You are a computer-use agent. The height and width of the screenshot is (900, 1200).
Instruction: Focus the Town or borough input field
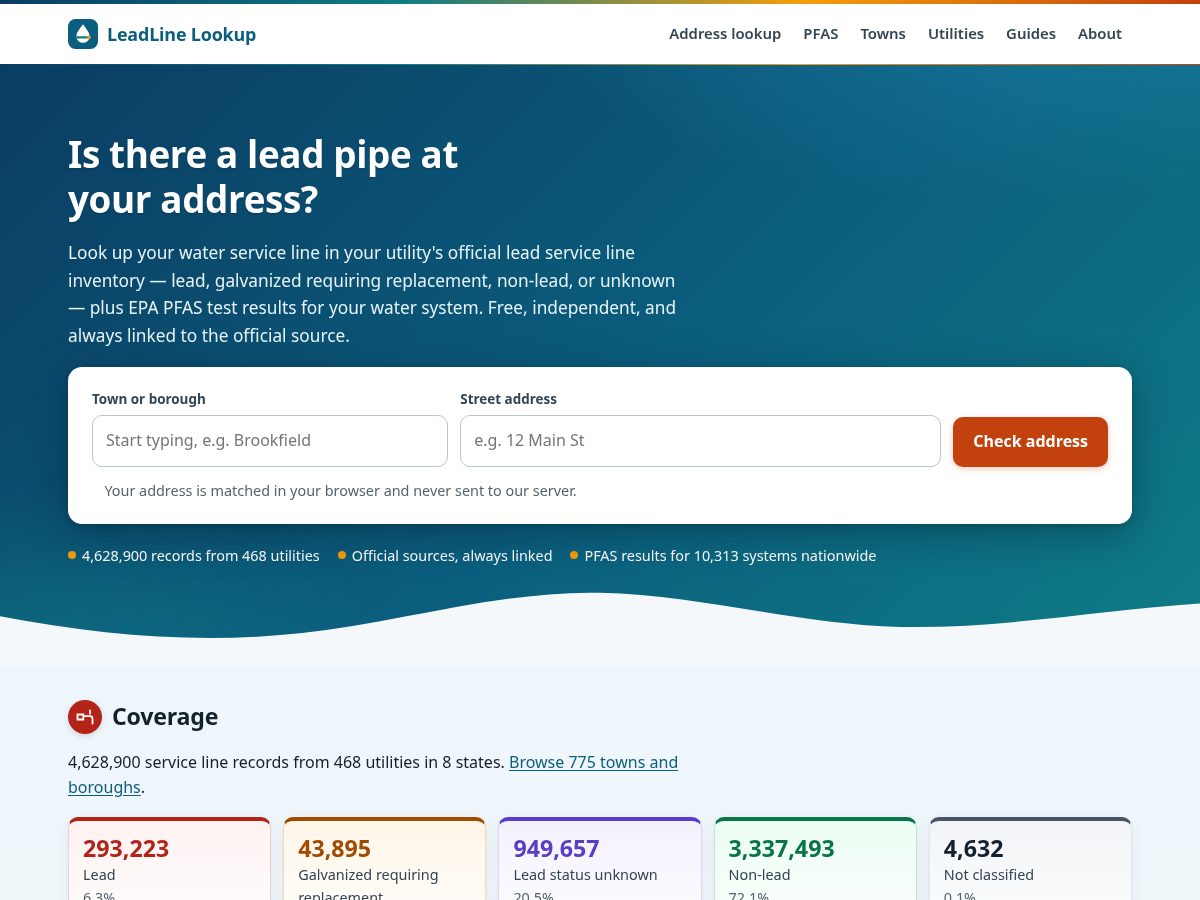click(x=270, y=441)
